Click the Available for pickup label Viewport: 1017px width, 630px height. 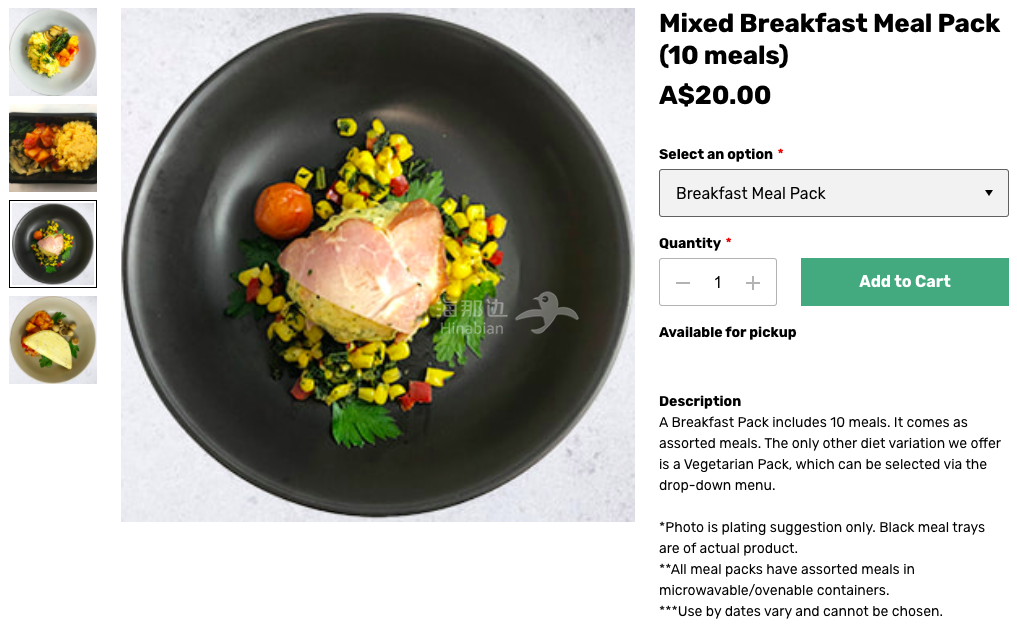[x=727, y=332]
